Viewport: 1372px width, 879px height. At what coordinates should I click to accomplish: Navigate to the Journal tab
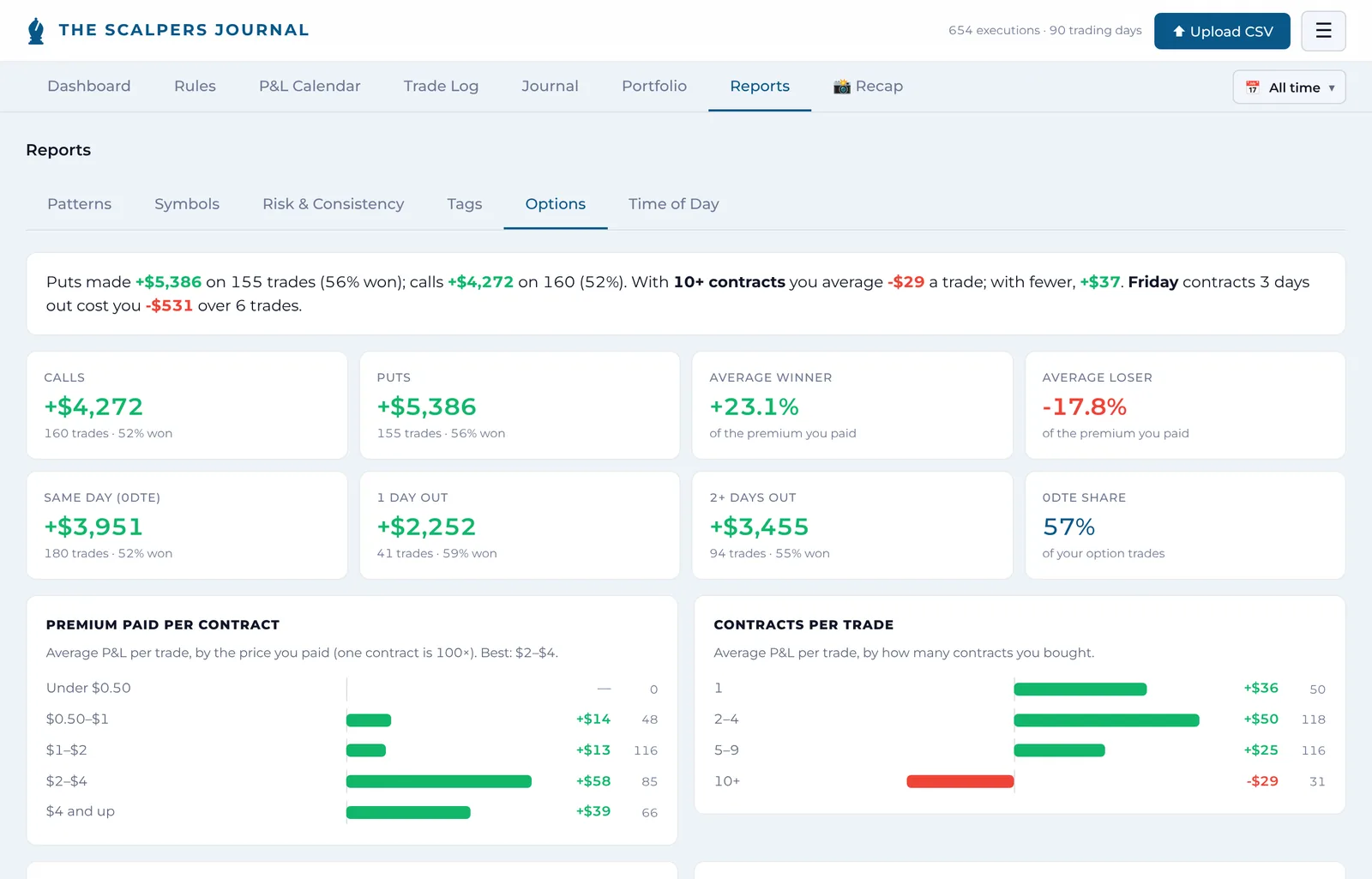click(550, 87)
